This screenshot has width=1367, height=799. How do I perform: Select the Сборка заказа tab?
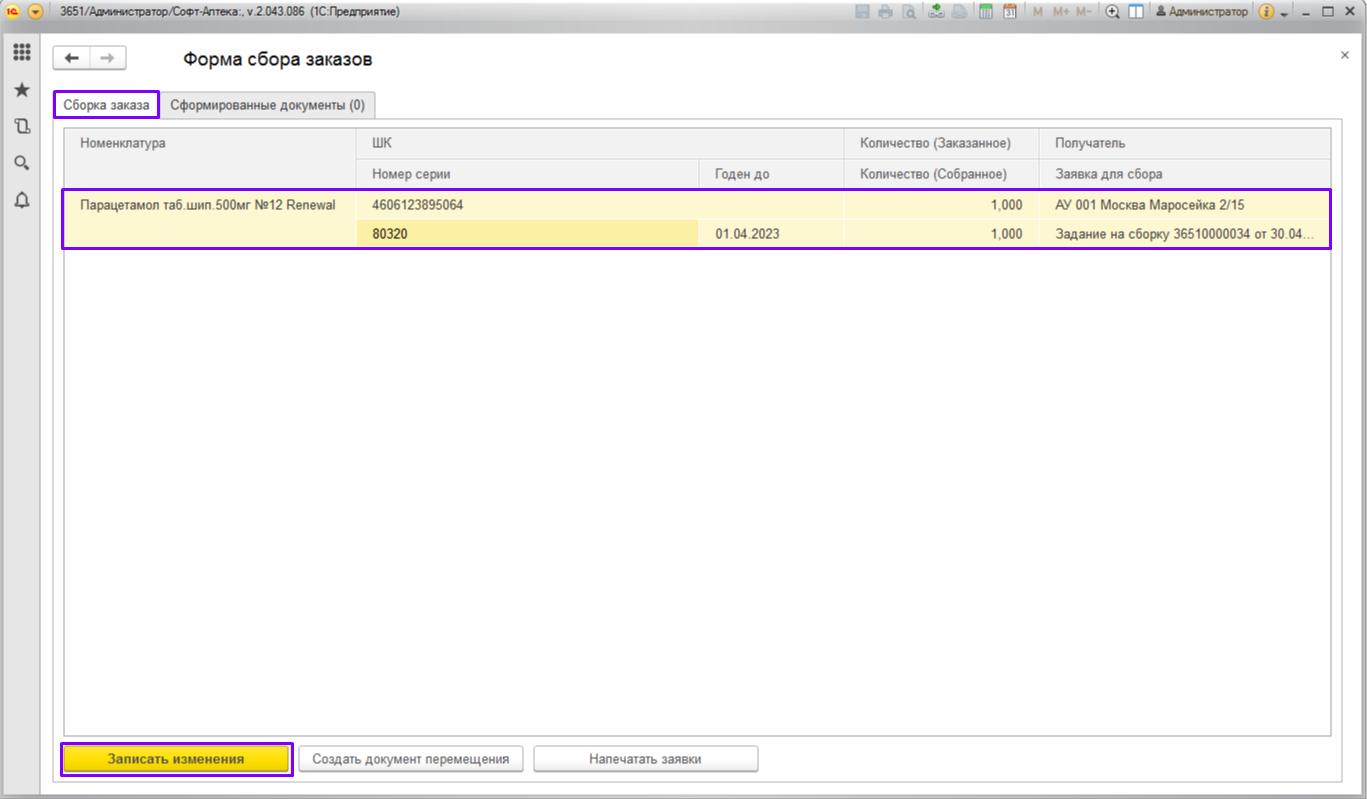point(106,104)
